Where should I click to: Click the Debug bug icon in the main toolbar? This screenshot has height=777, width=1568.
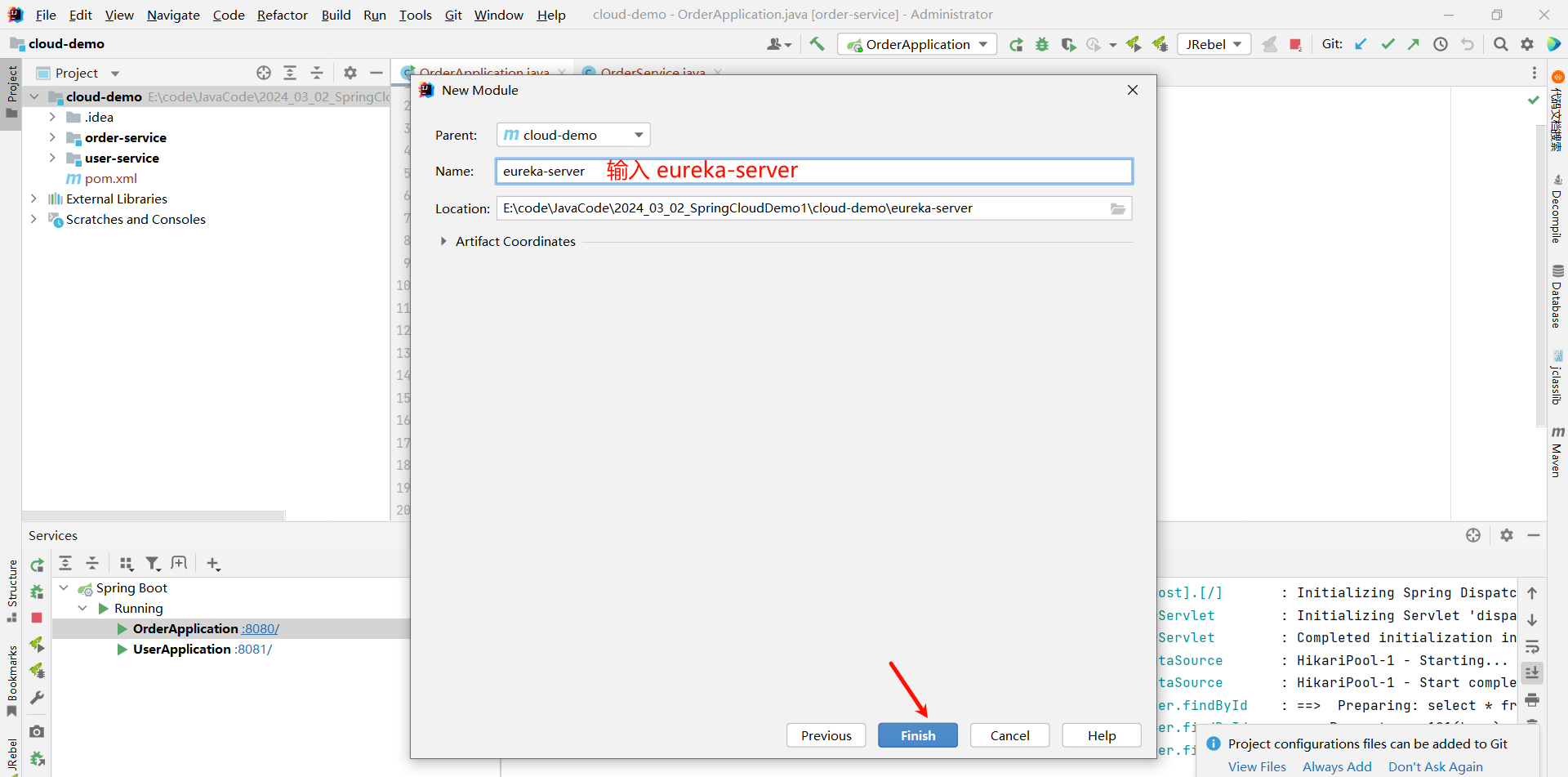[x=1042, y=44]
